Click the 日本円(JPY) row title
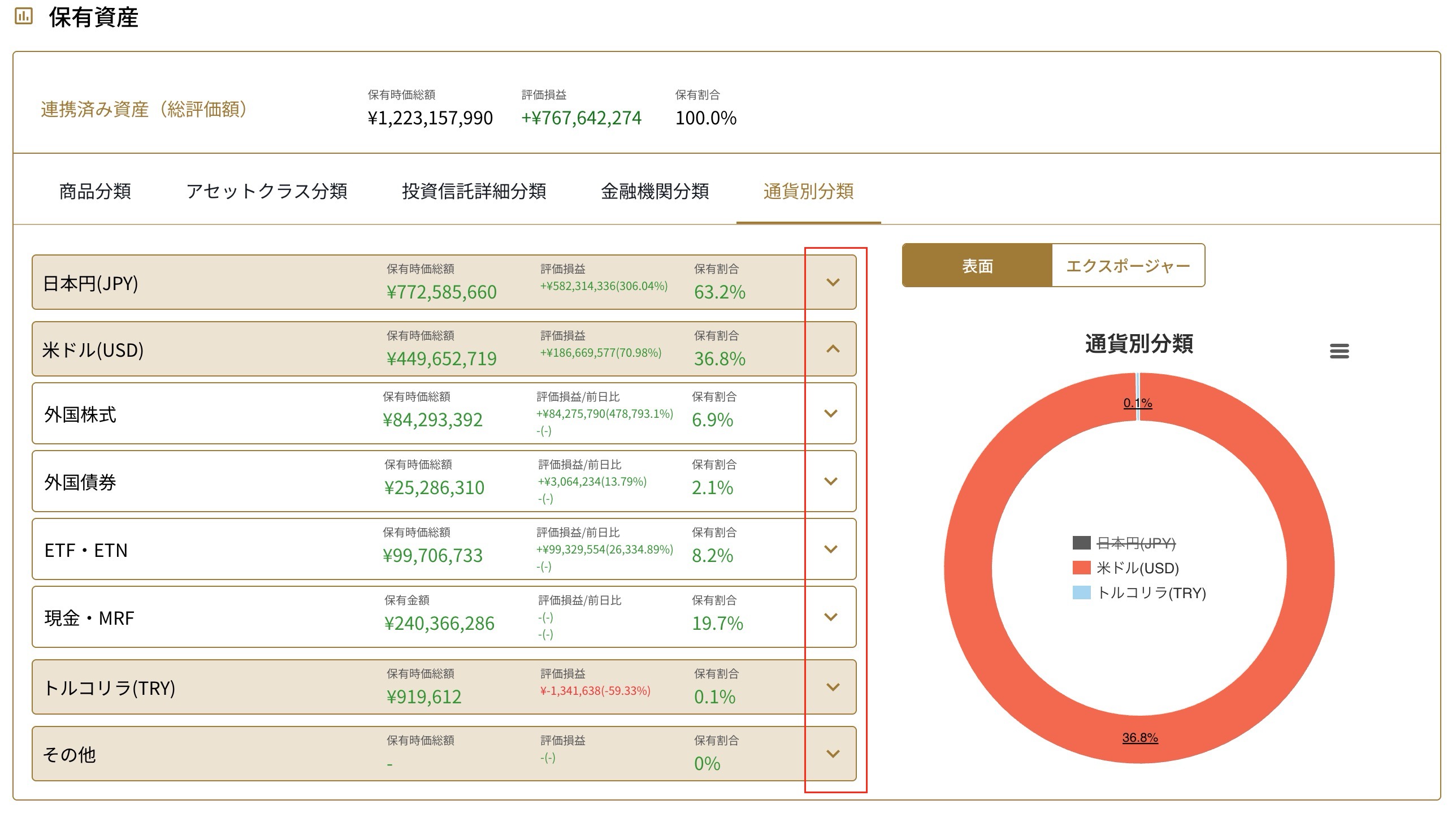The height and width of the screenshot is (813, 1456). (x=90, y=283)
